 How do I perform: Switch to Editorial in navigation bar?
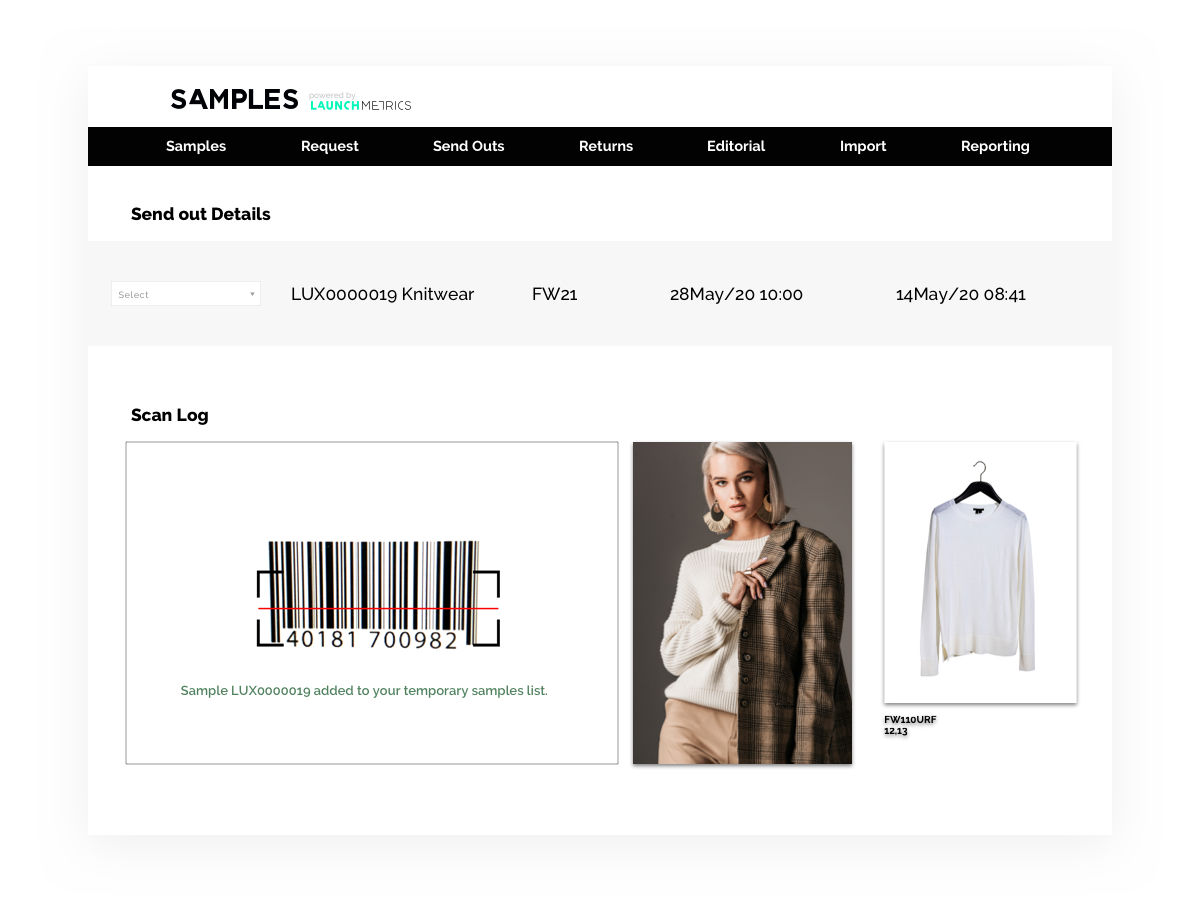736,146
